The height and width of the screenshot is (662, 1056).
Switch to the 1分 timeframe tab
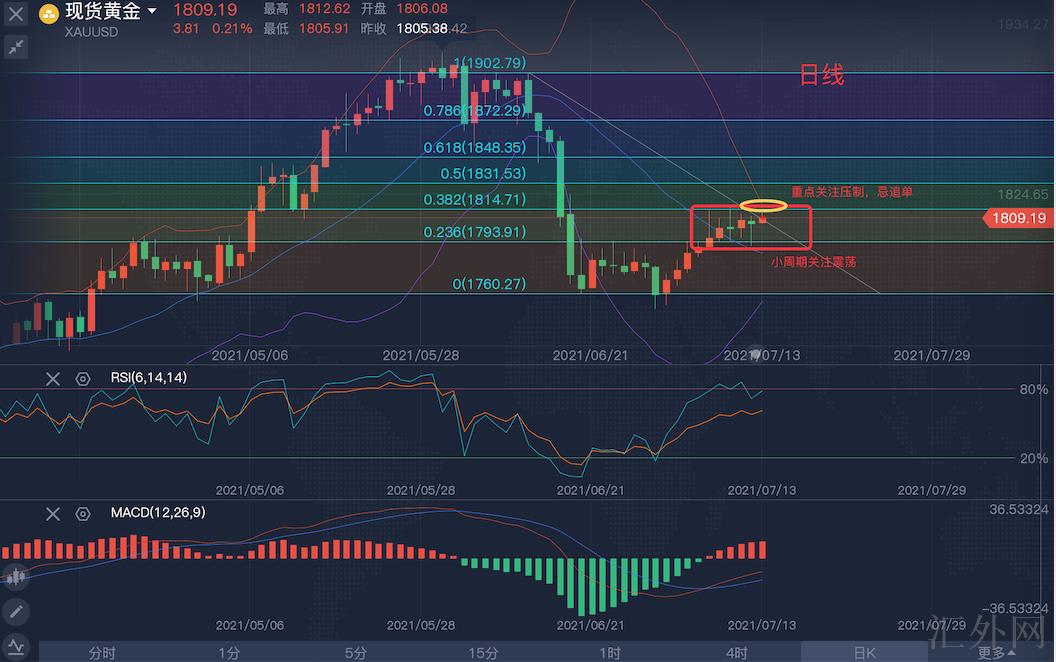coord(229,653)
